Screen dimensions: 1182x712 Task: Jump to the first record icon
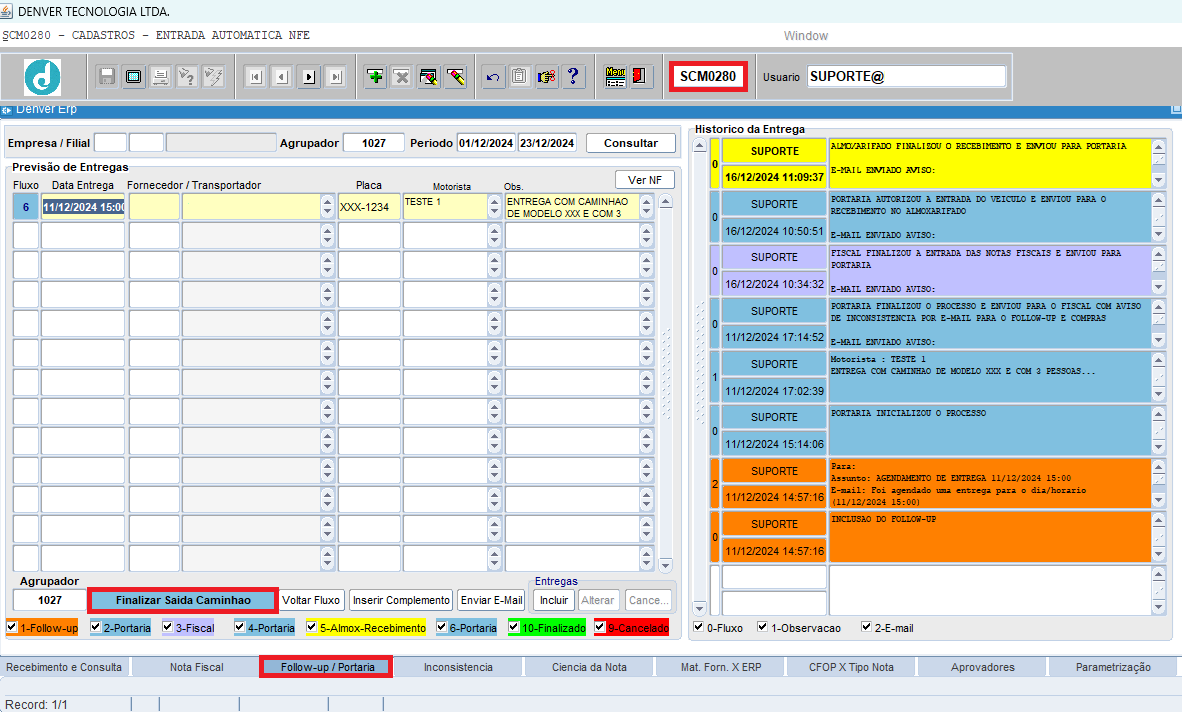[x=256, y=77]
